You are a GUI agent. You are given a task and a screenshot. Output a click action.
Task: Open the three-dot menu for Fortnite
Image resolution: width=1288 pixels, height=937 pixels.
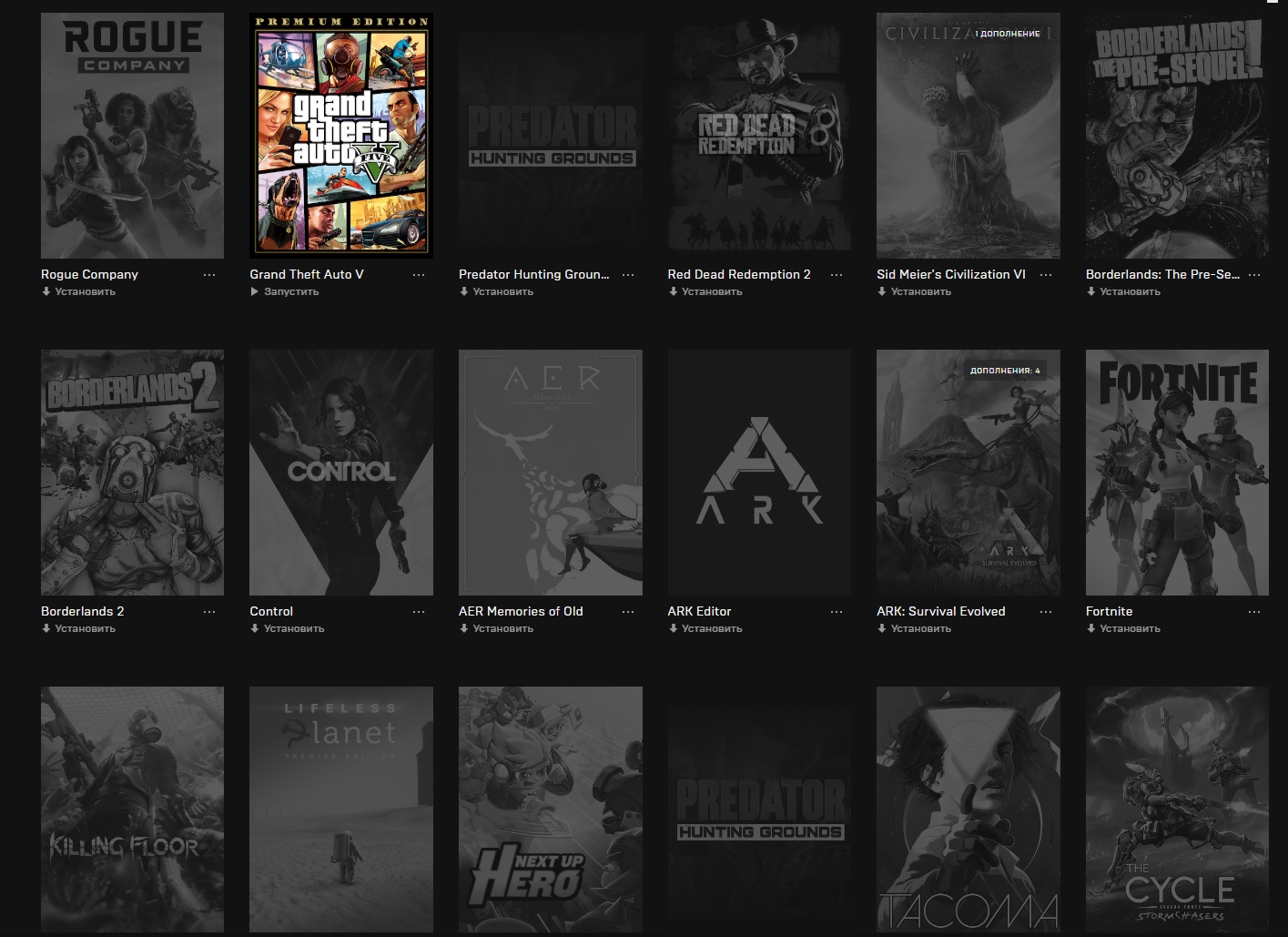coord(1254,612)
